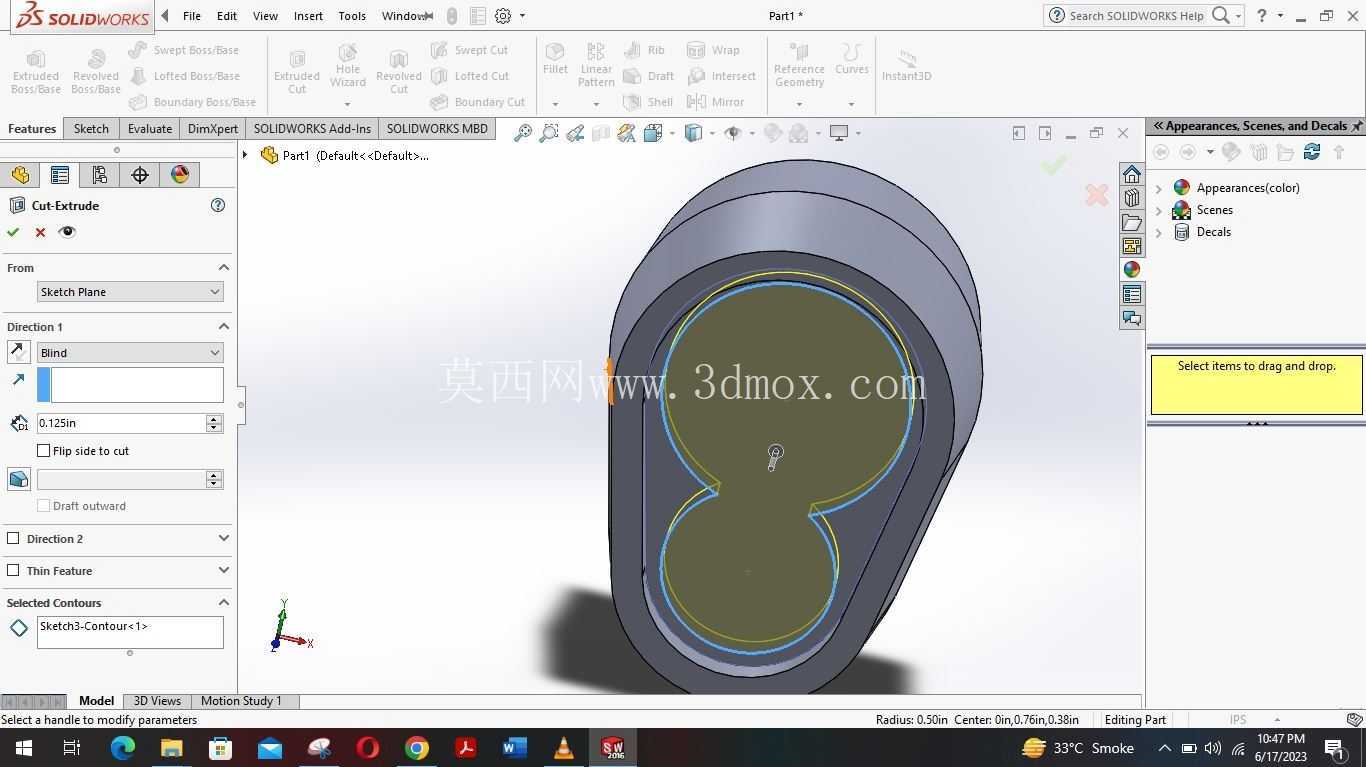
Task: Open the From Sketch Plane dropdown
Action: click(130, 292)
